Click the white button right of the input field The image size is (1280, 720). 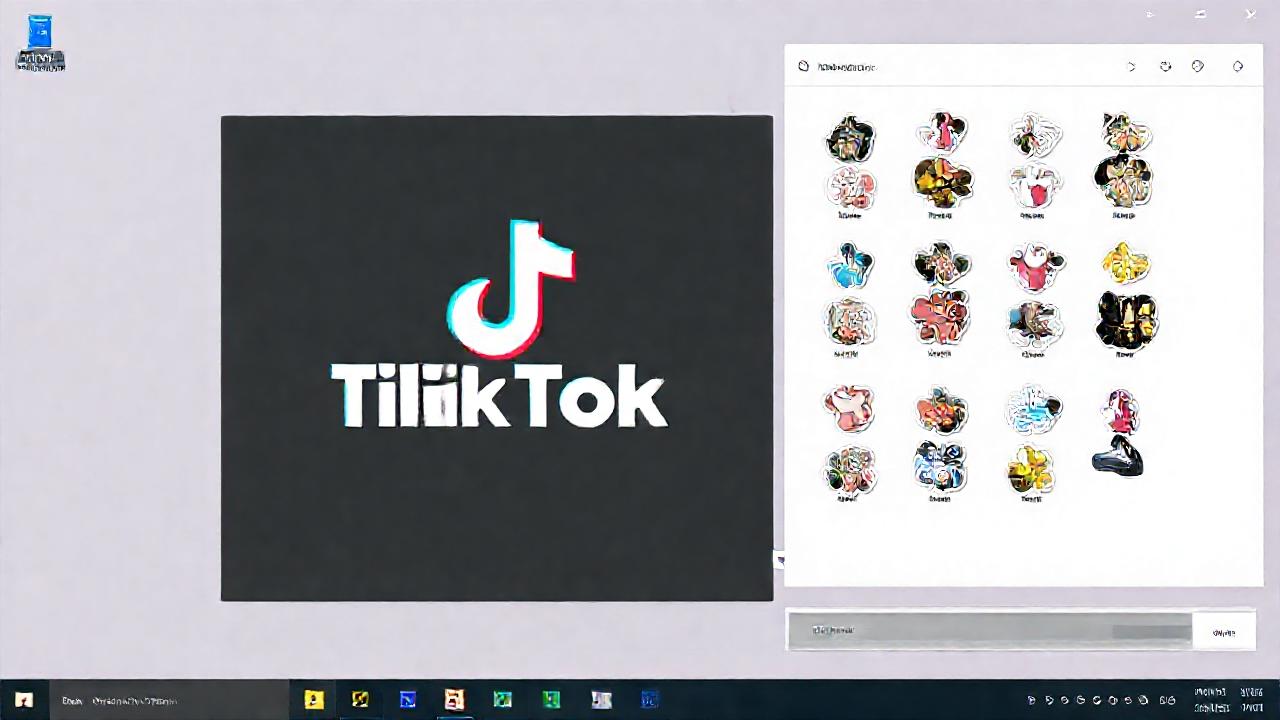click(1224, 632)
